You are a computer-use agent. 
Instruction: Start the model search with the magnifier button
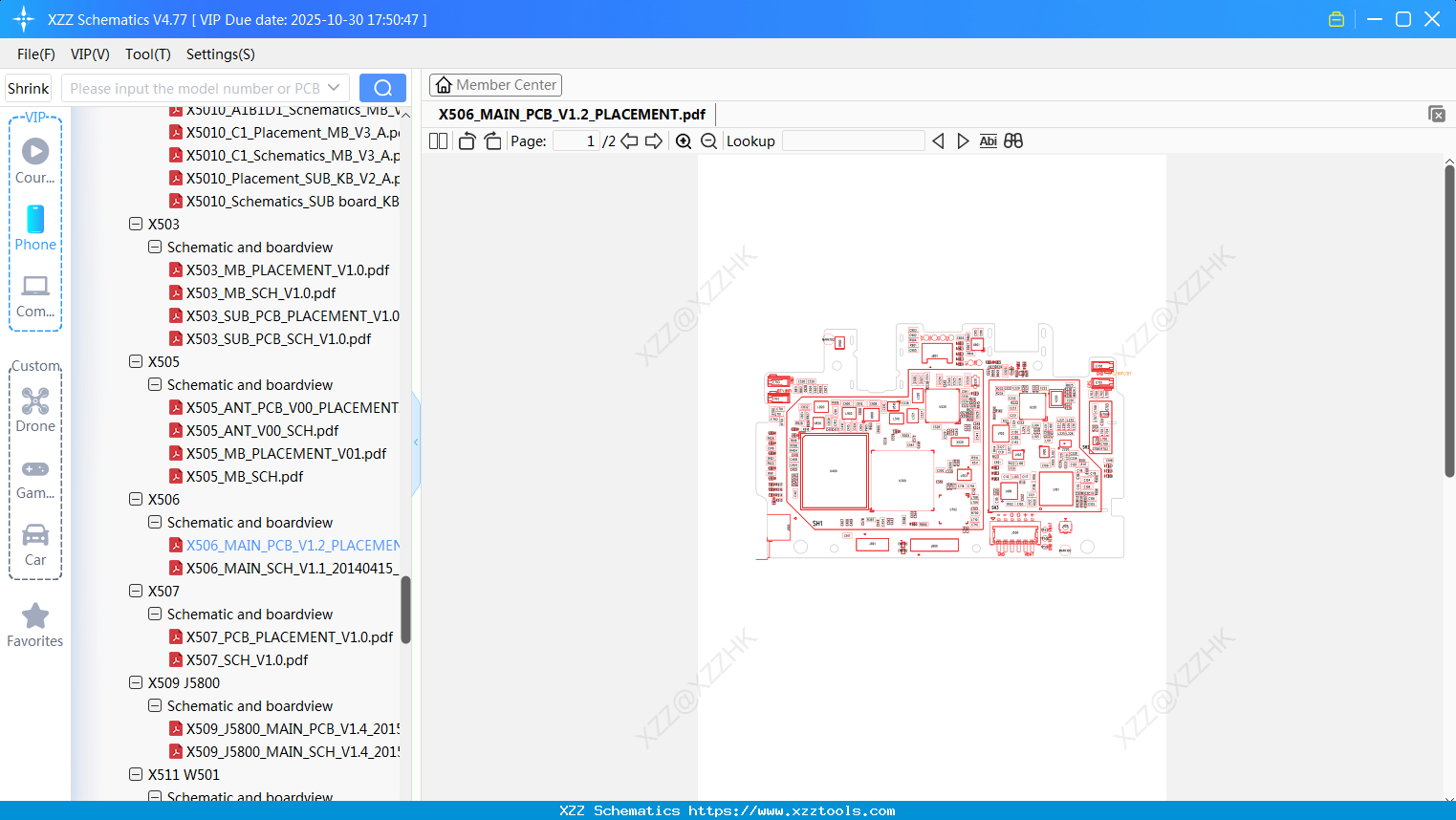381,87
